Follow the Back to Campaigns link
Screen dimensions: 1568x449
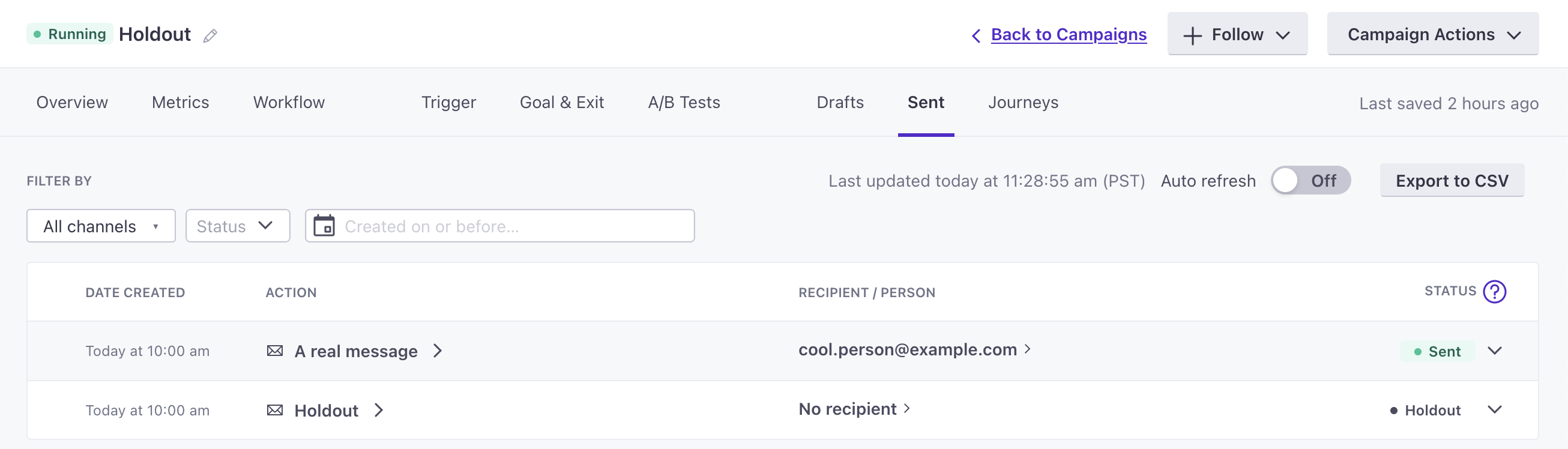coord(1069,35)
